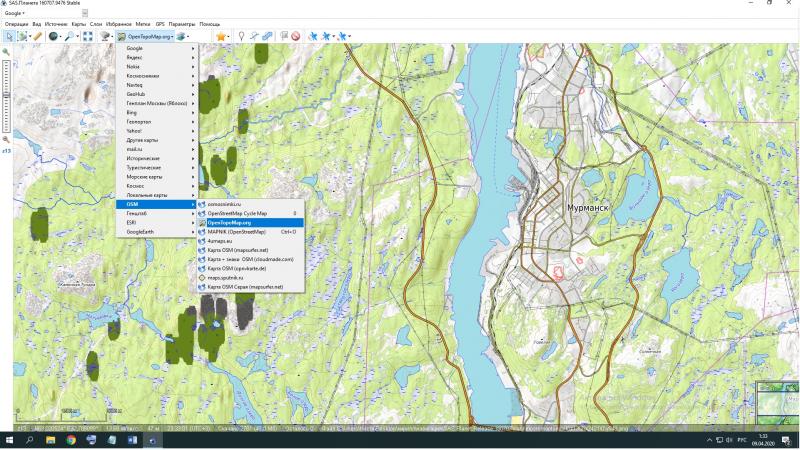Select MAPNIK (OpenStreetMap) map

point(251,232)
